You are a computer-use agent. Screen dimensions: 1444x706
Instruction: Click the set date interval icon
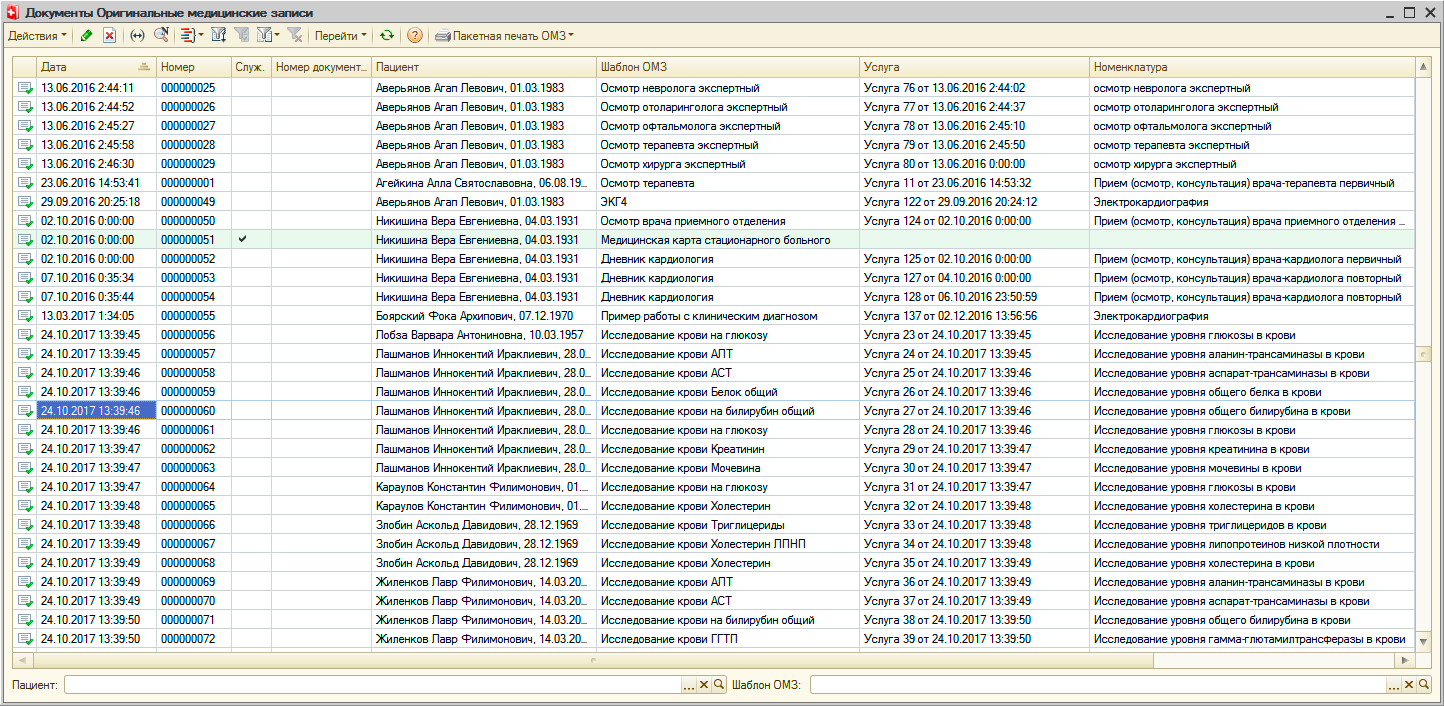[x=138, y=35]
